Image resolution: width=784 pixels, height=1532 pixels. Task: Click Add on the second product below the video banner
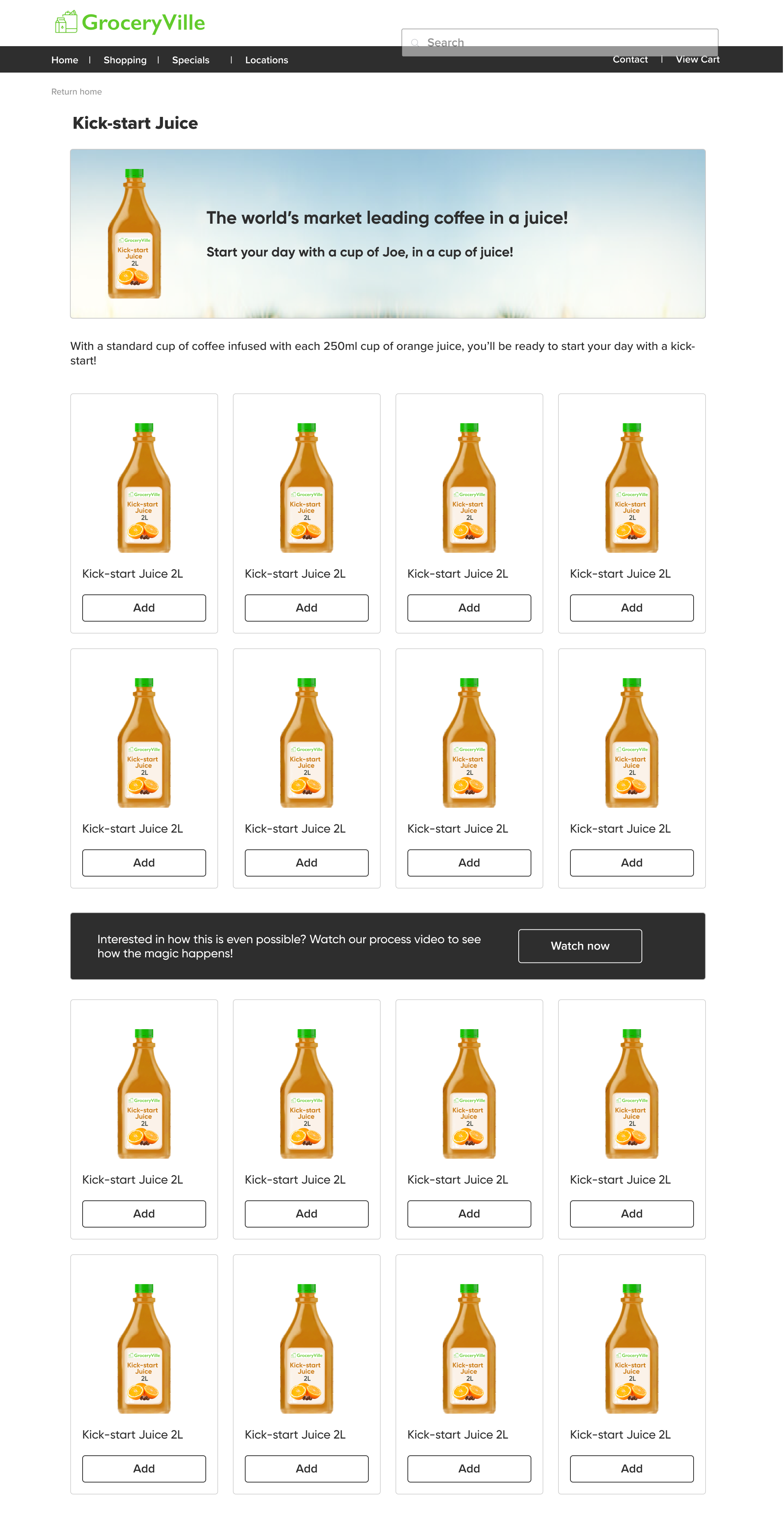[x=306, y=1213]
